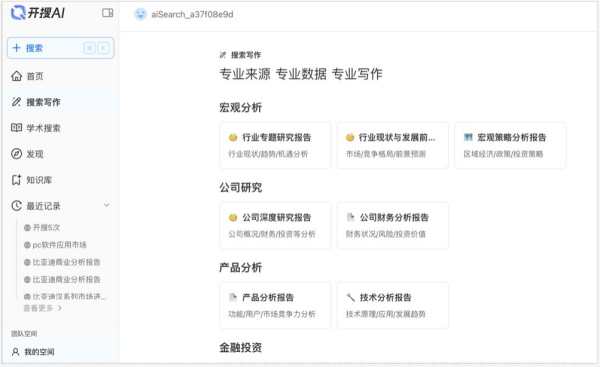Go to 首页 in sidebar

(35, 76)
